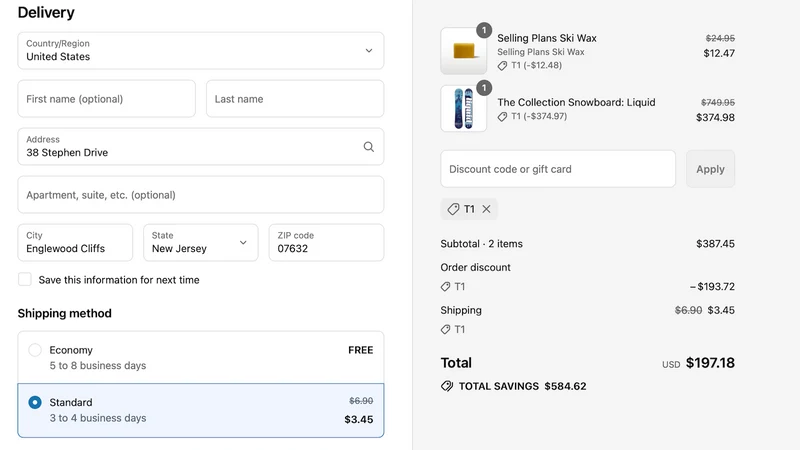Click the Address field with 38 Stephen Drive
The image size is (800, 450).
pos(201,146)
